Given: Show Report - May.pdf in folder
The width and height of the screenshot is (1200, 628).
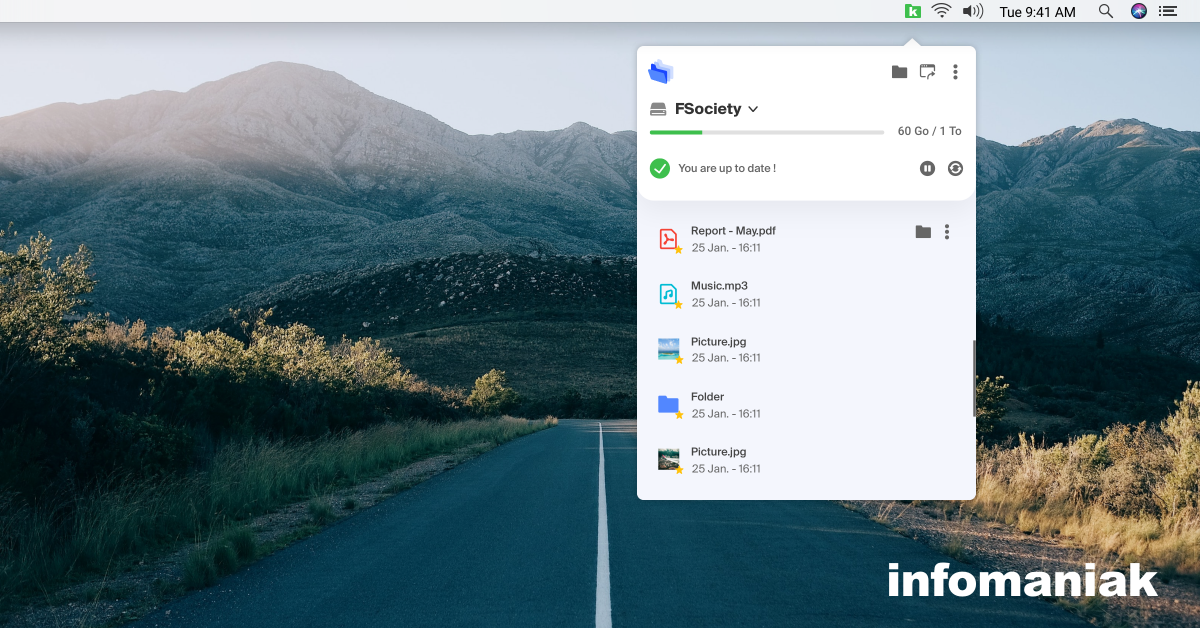Looking at the screenshot, I should tap(923, 232).
